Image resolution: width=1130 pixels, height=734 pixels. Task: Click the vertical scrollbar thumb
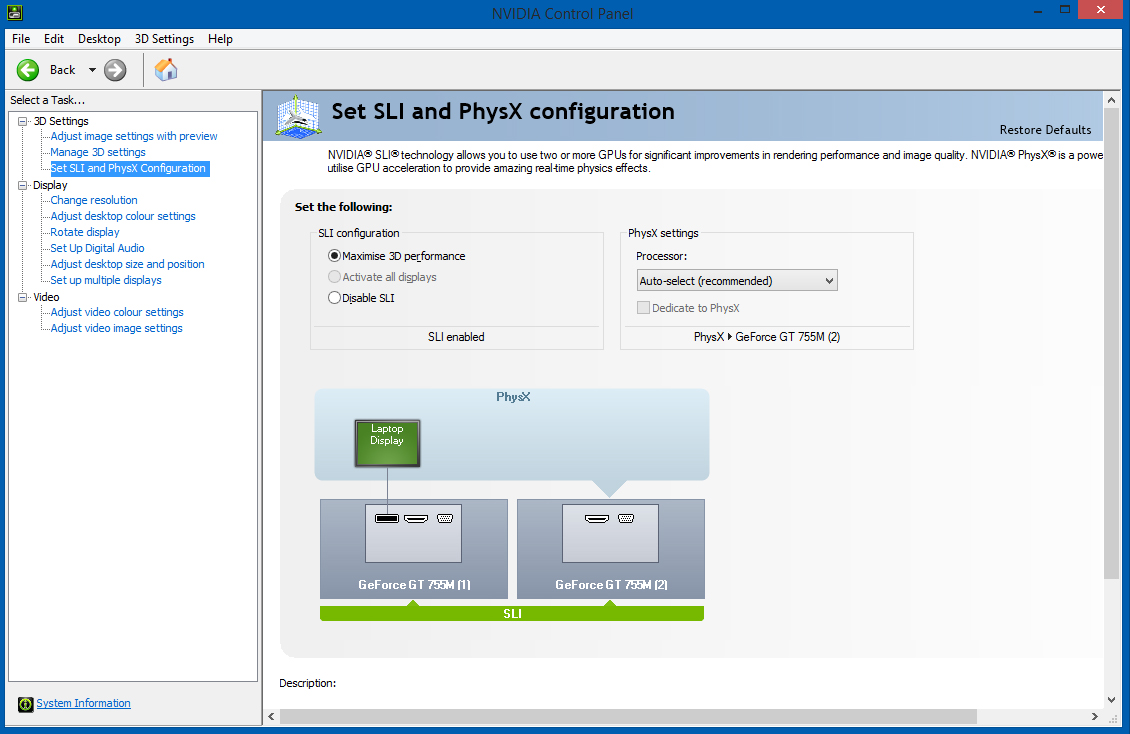click(1111, 343)
